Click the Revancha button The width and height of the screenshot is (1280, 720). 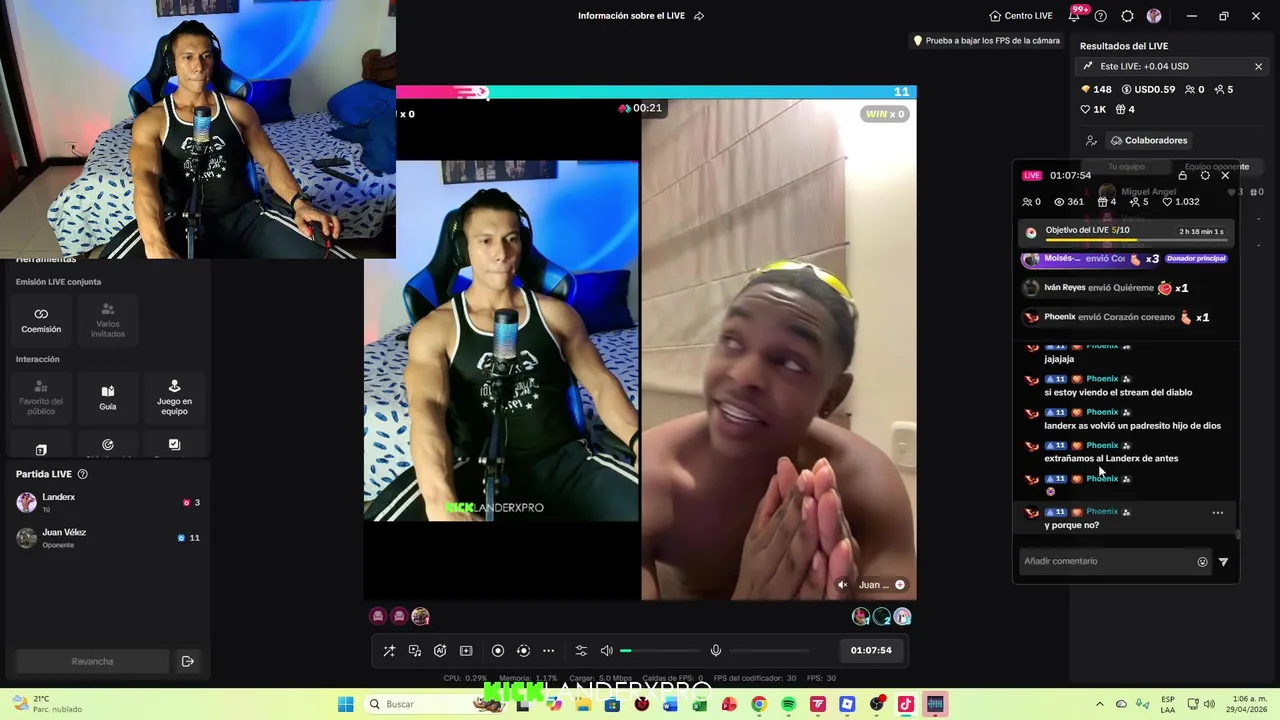pos(92,661)
